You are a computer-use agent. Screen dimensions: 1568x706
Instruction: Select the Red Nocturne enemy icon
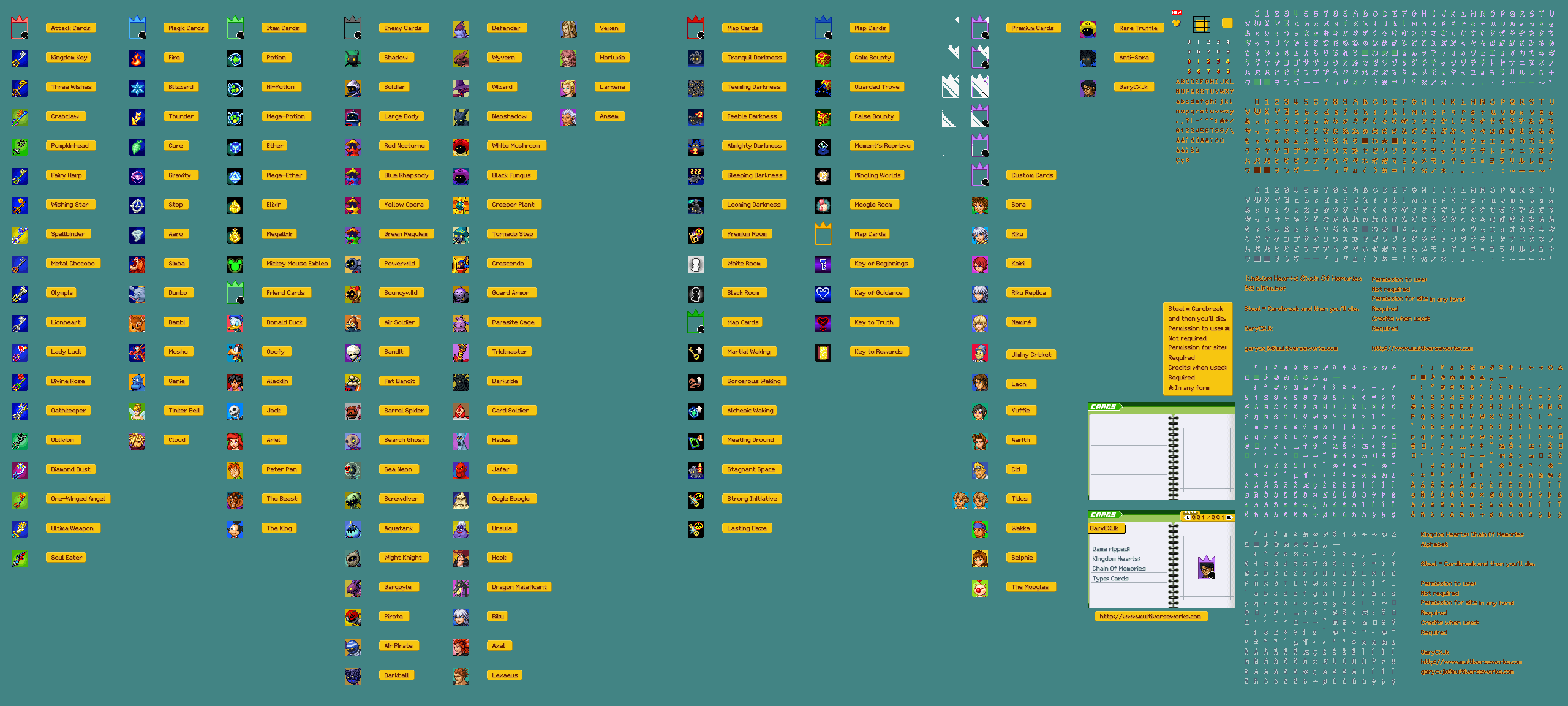click(x=353, y=146)
